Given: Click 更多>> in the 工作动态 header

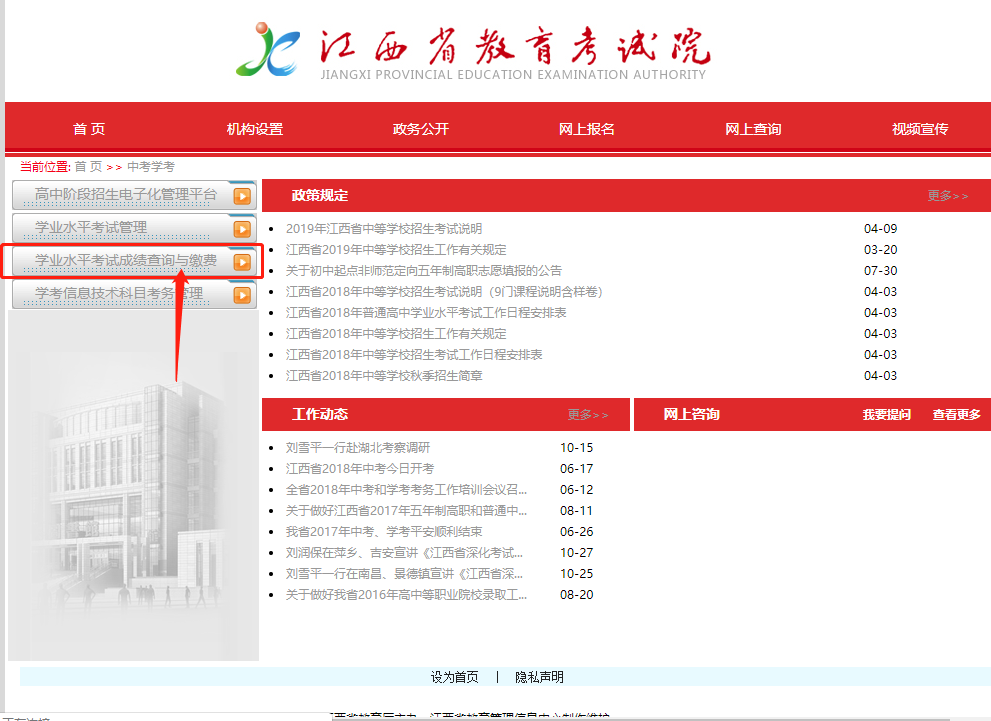Looking at the screenshot, I should tap(587, 415).
